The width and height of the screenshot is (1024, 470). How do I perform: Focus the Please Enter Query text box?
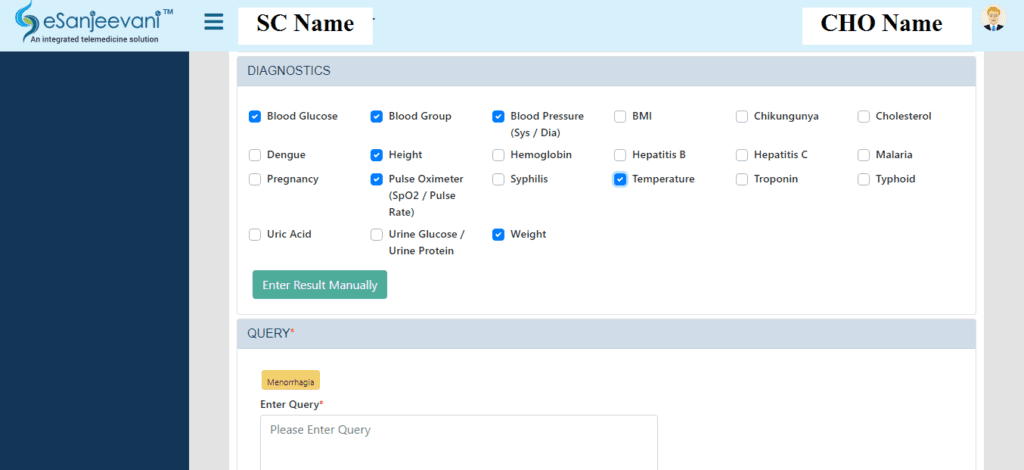458,443
